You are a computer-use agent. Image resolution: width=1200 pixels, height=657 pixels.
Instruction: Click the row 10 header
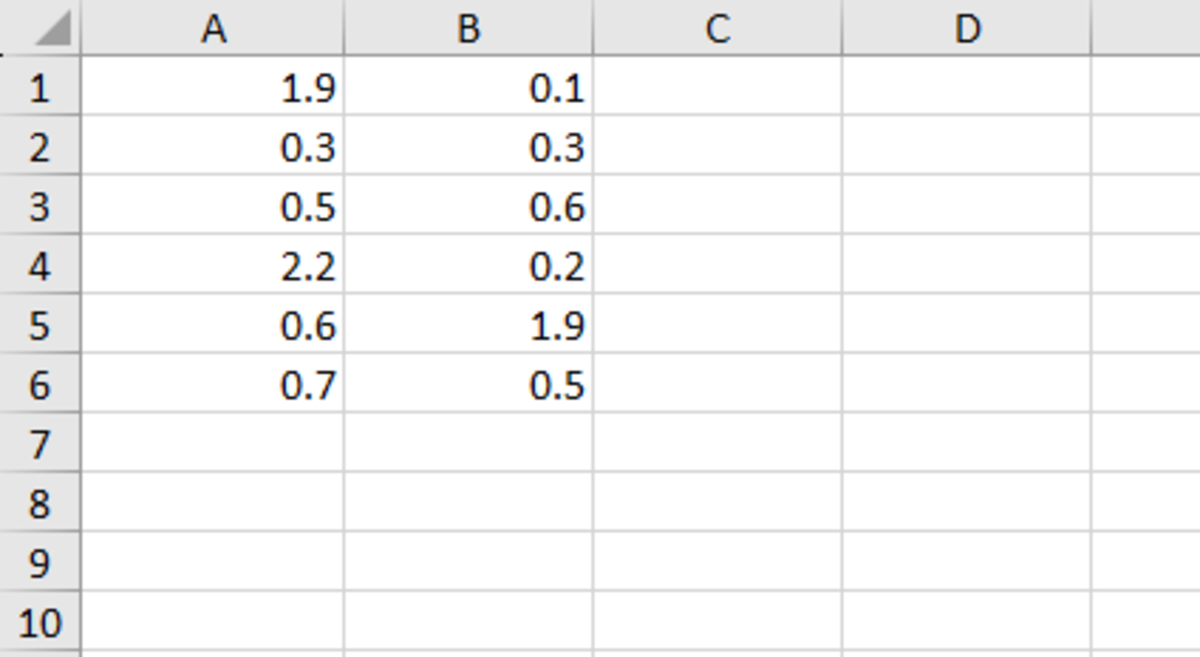tap(39, 622)
